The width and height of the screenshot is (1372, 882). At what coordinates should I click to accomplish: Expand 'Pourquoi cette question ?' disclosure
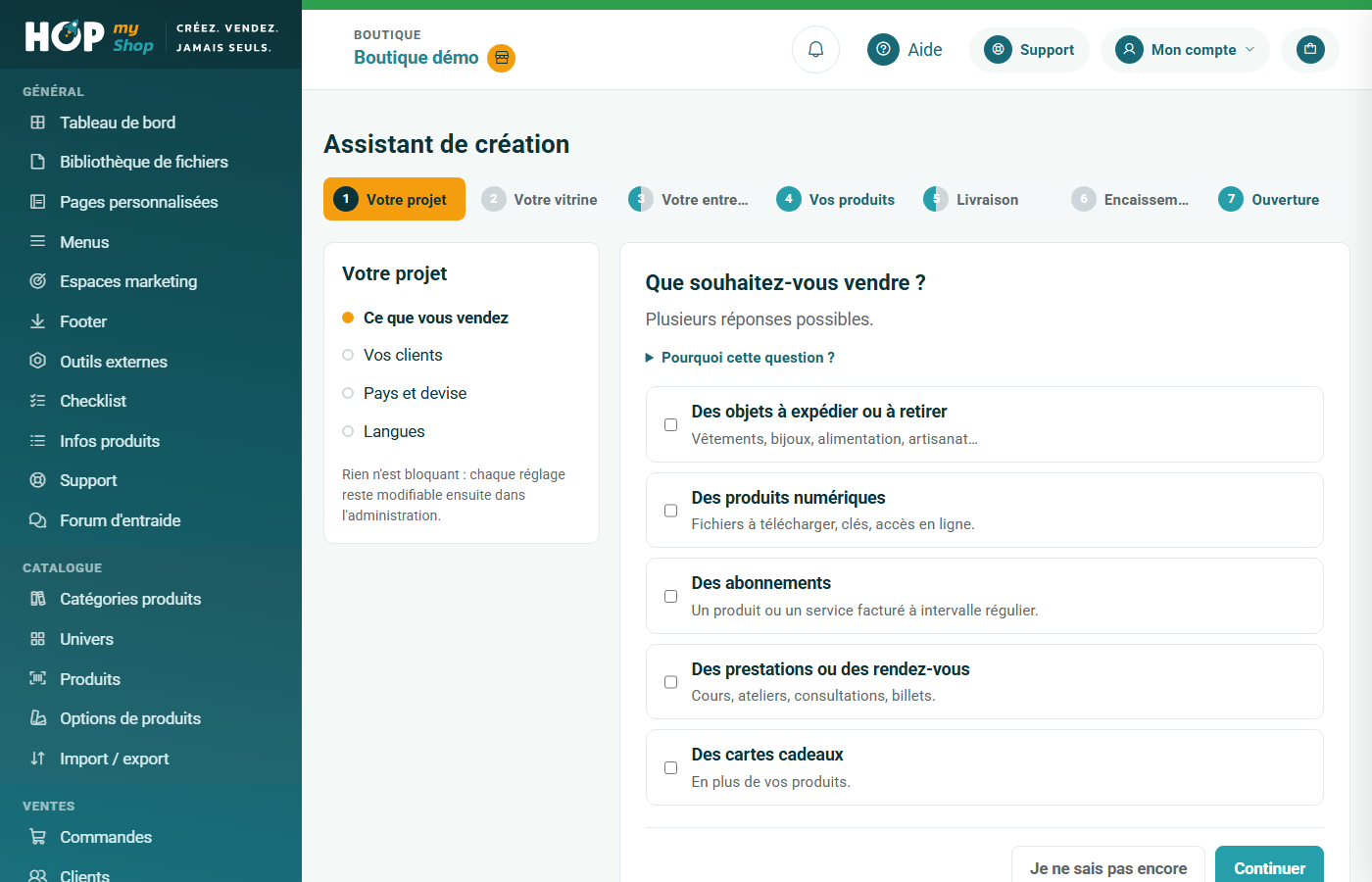(740, 358)
